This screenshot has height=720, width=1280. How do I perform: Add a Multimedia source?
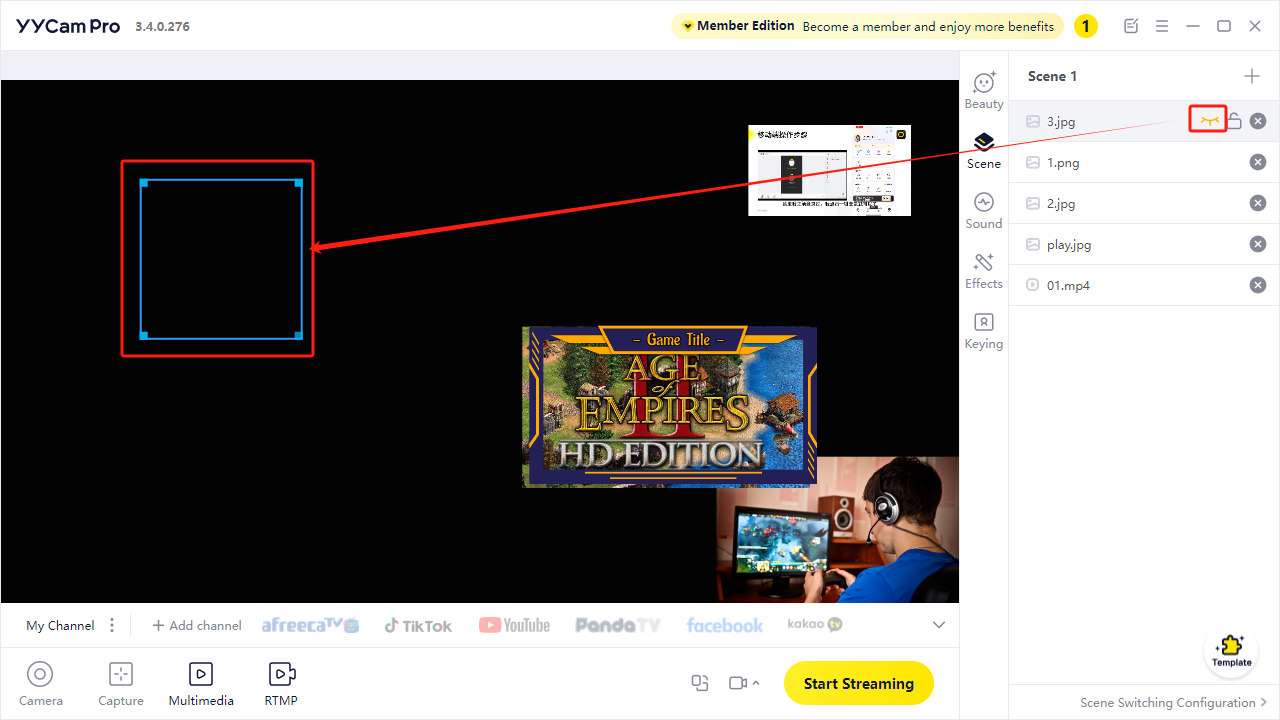[x=201, y=684]
